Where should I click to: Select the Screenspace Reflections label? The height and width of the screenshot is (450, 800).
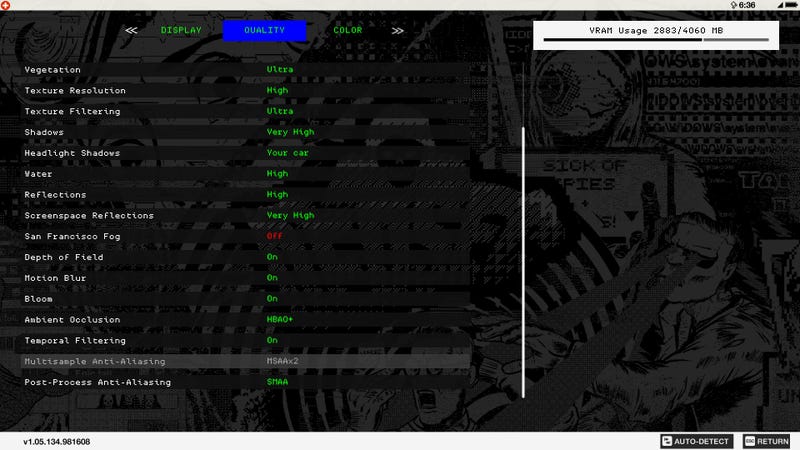coord(89,216)
